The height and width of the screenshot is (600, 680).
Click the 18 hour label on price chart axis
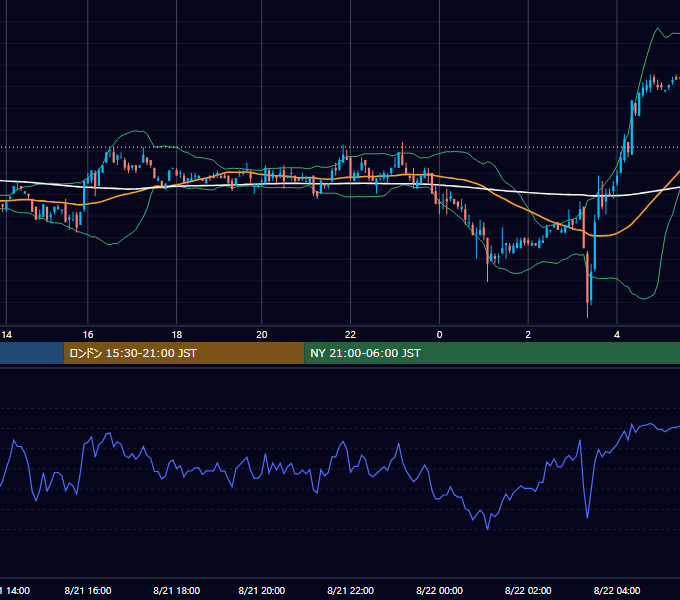(x=177, y=335)
